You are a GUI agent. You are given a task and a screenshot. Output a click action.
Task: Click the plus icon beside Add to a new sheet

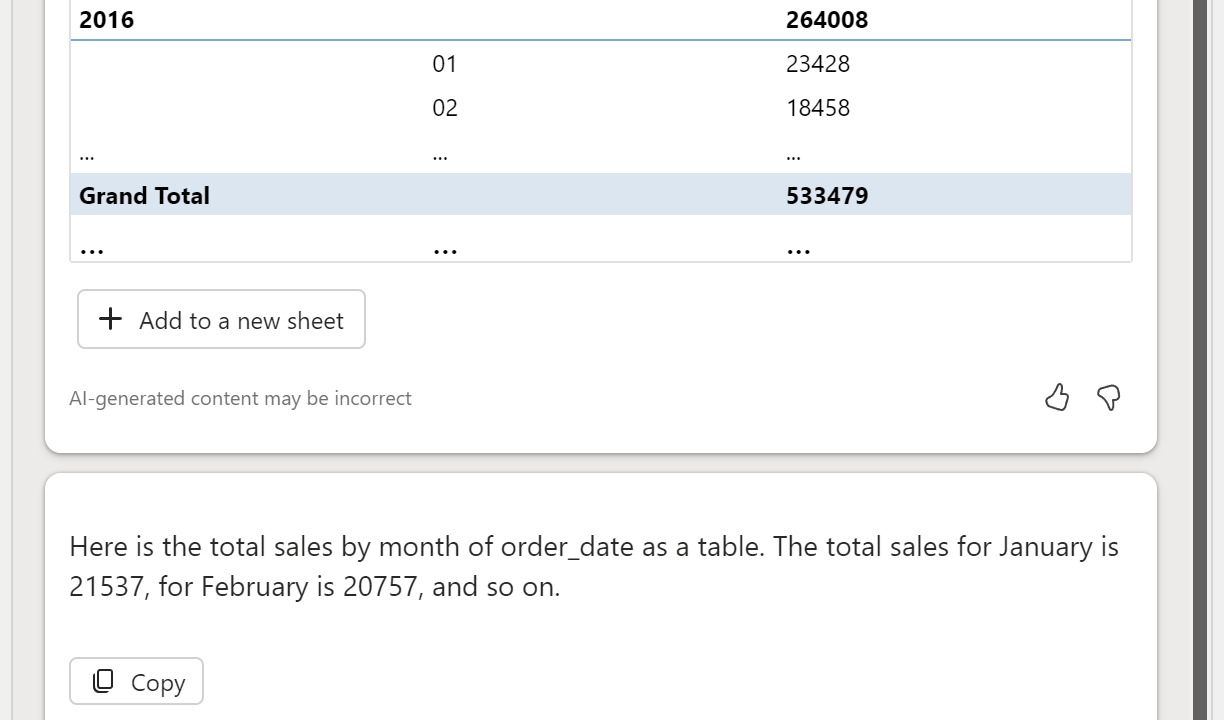pyautogui.click(x=111, y=319)
